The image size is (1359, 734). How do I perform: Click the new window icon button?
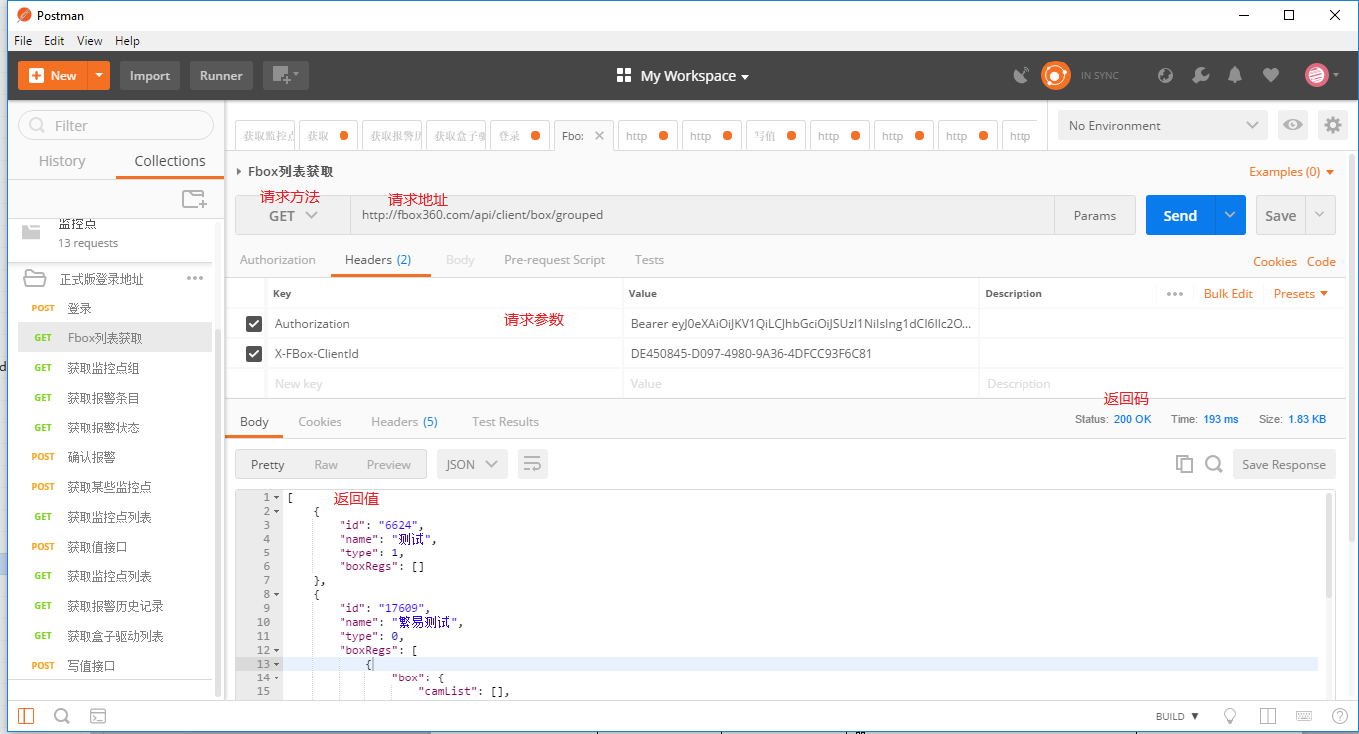click(x=286, y=75)
